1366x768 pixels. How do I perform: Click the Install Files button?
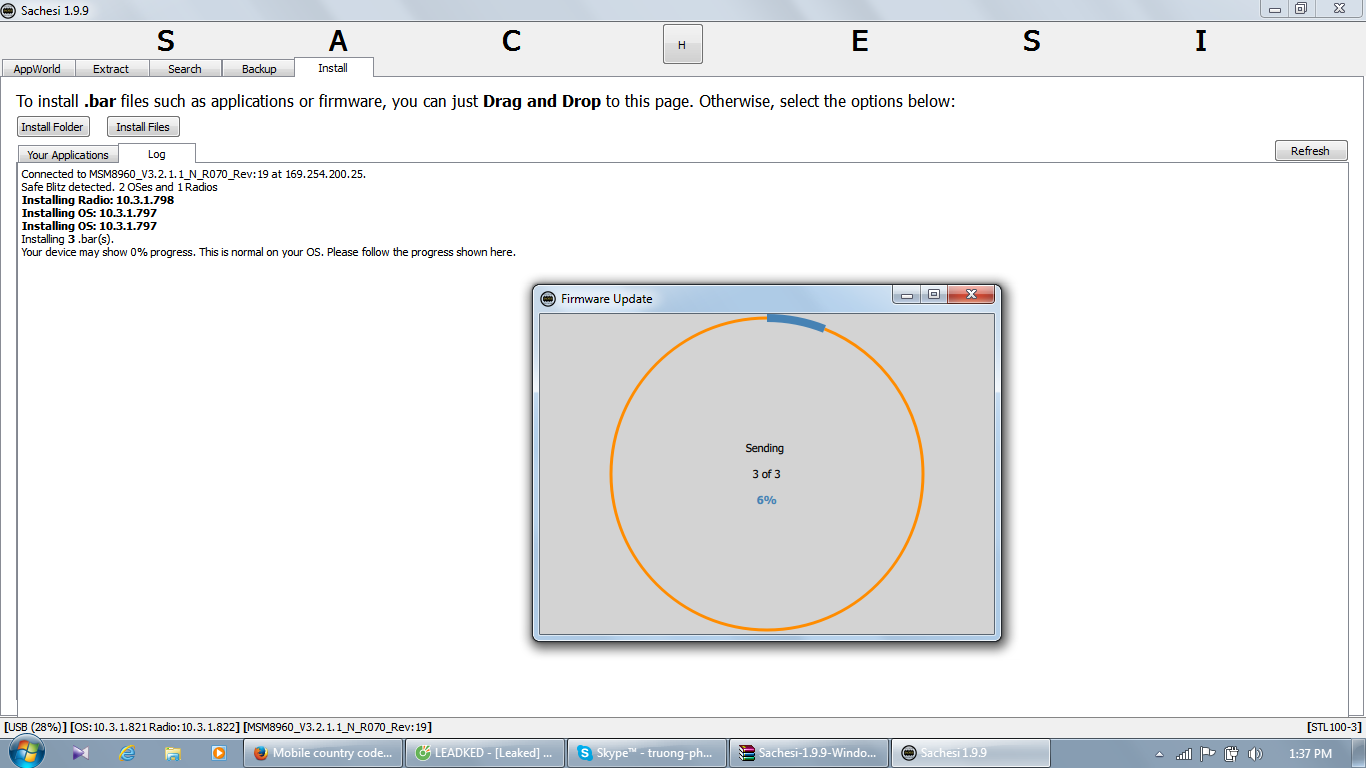pos(143,127)
